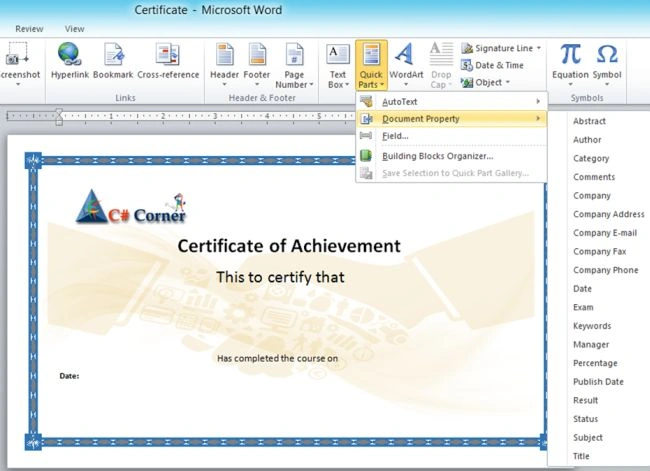Click the Signature Line icon

[467, 48]
